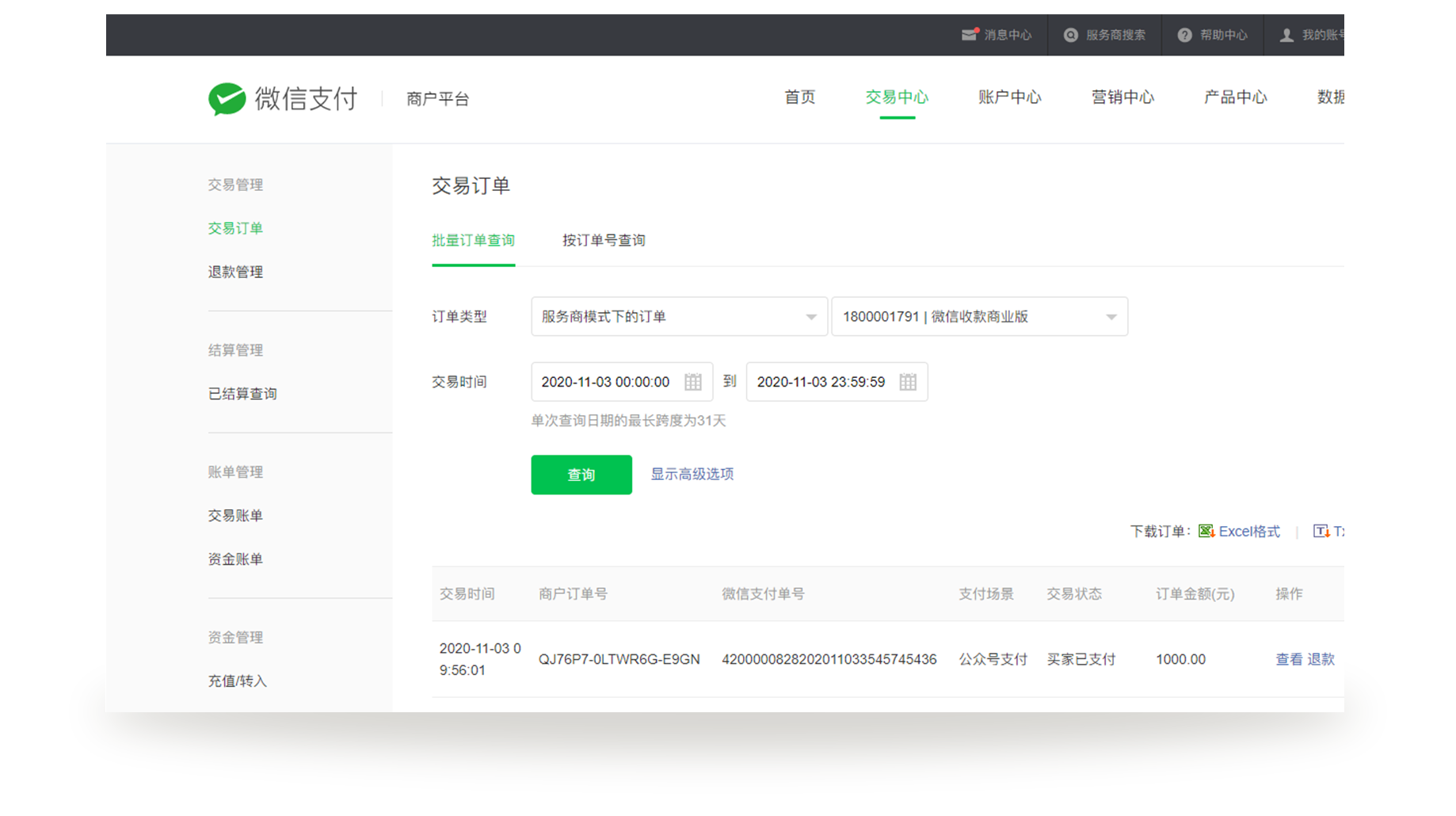Click the 订单金额(元) column header
The width and height of the screenshot is (1456, 816).
(1195, 593)
